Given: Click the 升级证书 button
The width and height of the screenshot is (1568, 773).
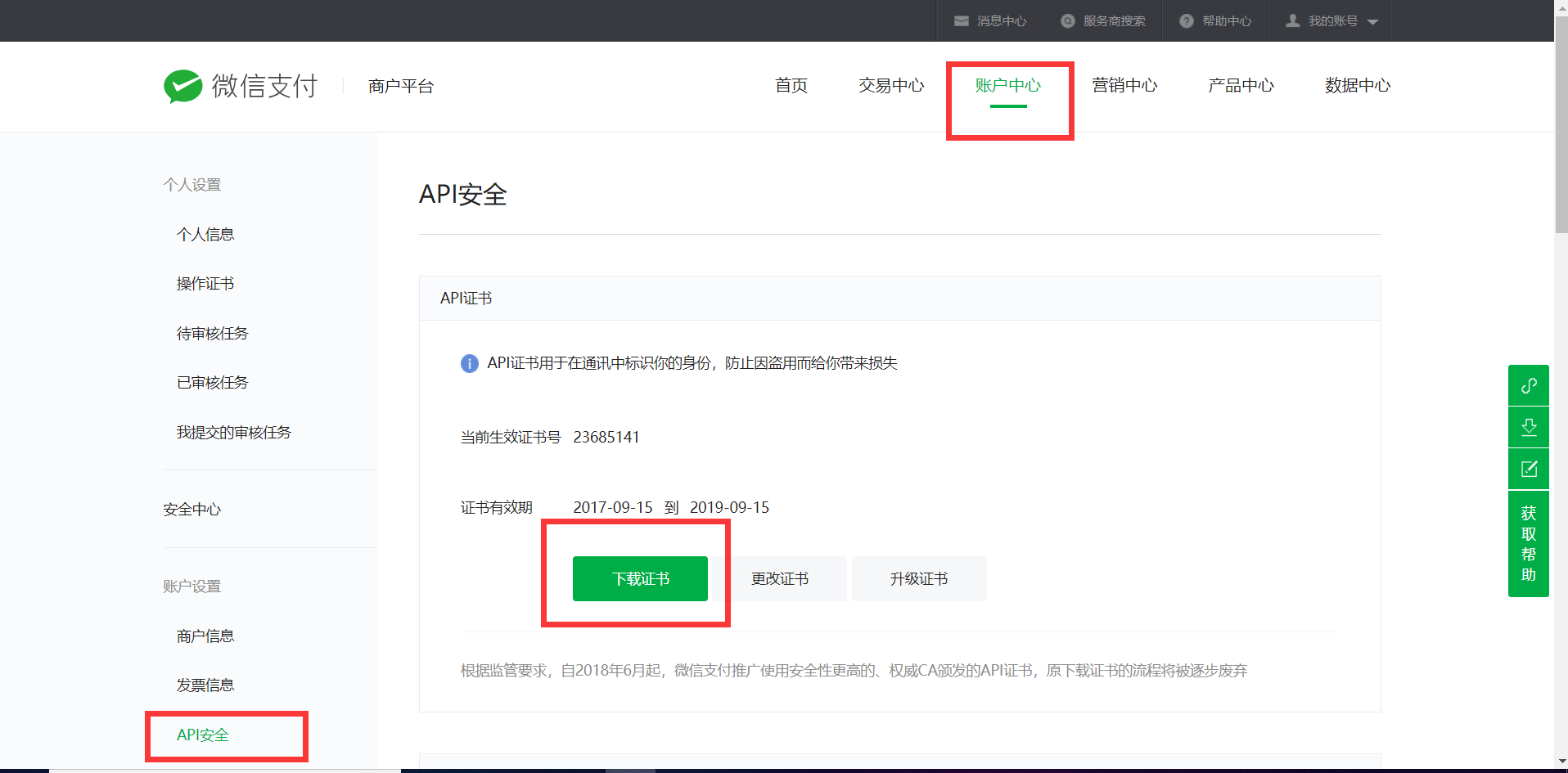Looking at the screenshot, I should pyautogui.click(x=919, y=578).
